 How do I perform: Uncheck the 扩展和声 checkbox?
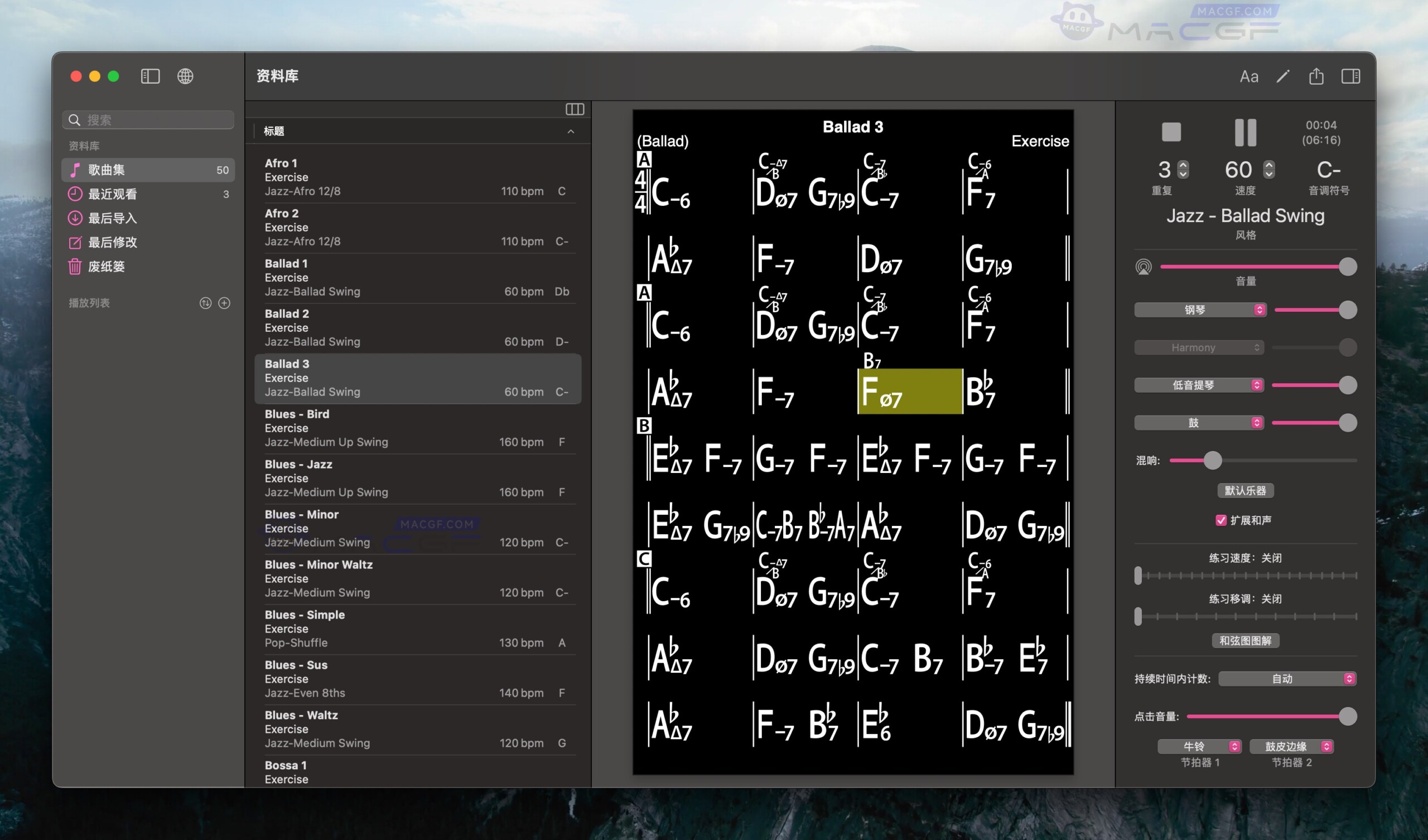coord(1221,520)
